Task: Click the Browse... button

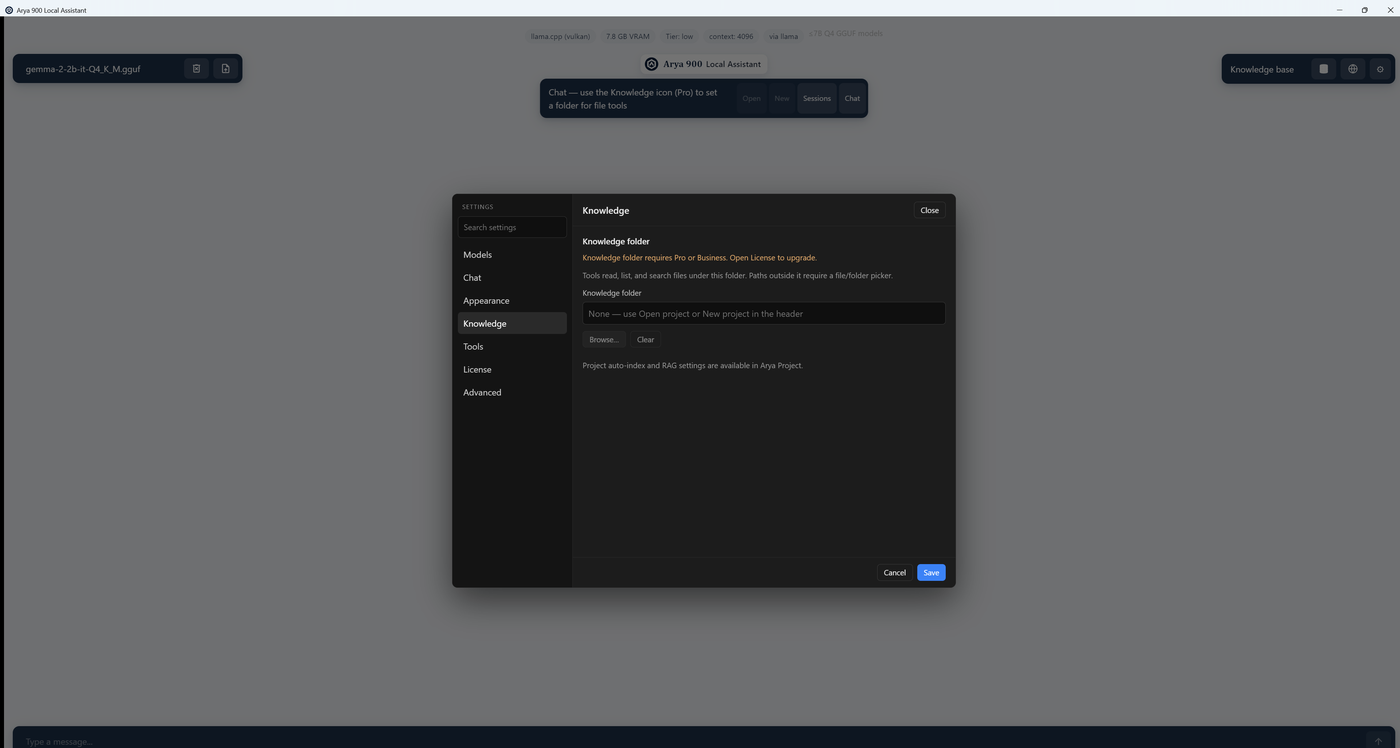Action: [604, 340]
